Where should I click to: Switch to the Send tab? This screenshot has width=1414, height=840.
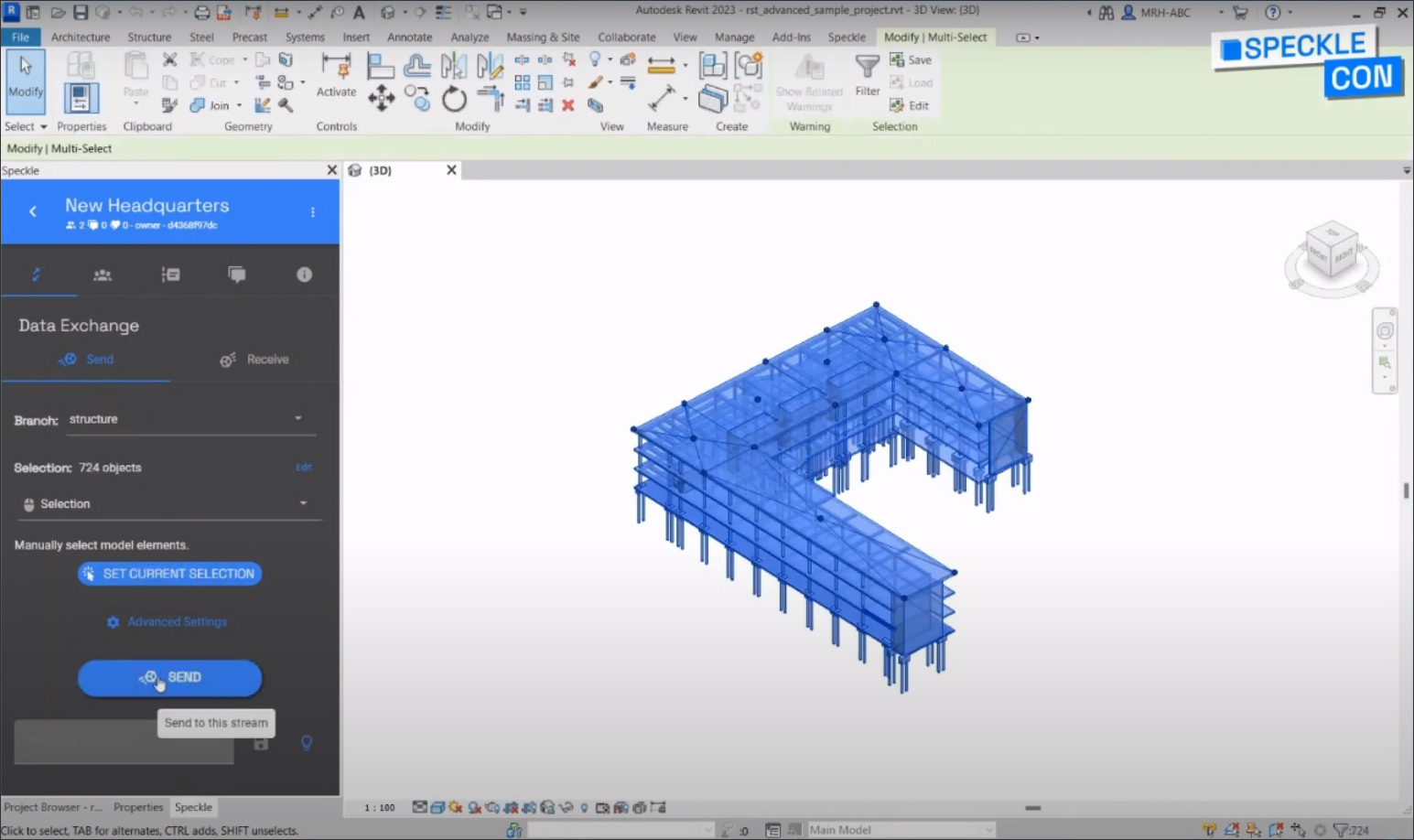pos(86,360)
